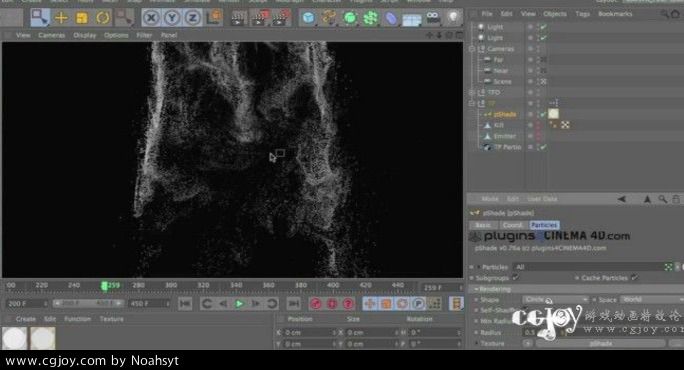Select the Move tool in toolbar
Screen dimensions: 684x370
pyautogui.click(x=61, y=18)
